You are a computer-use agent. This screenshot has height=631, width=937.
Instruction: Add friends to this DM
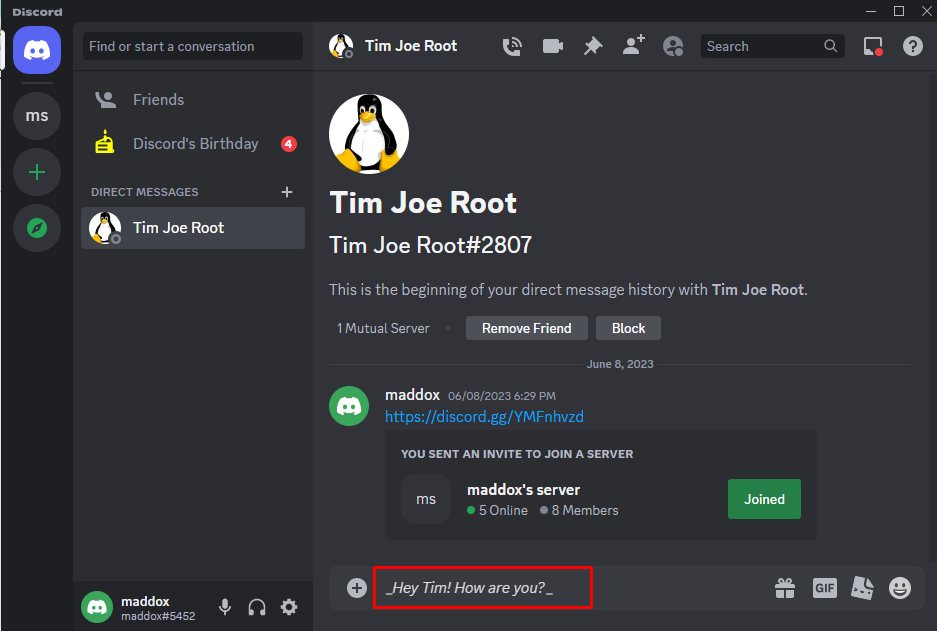tap(633, 46)
